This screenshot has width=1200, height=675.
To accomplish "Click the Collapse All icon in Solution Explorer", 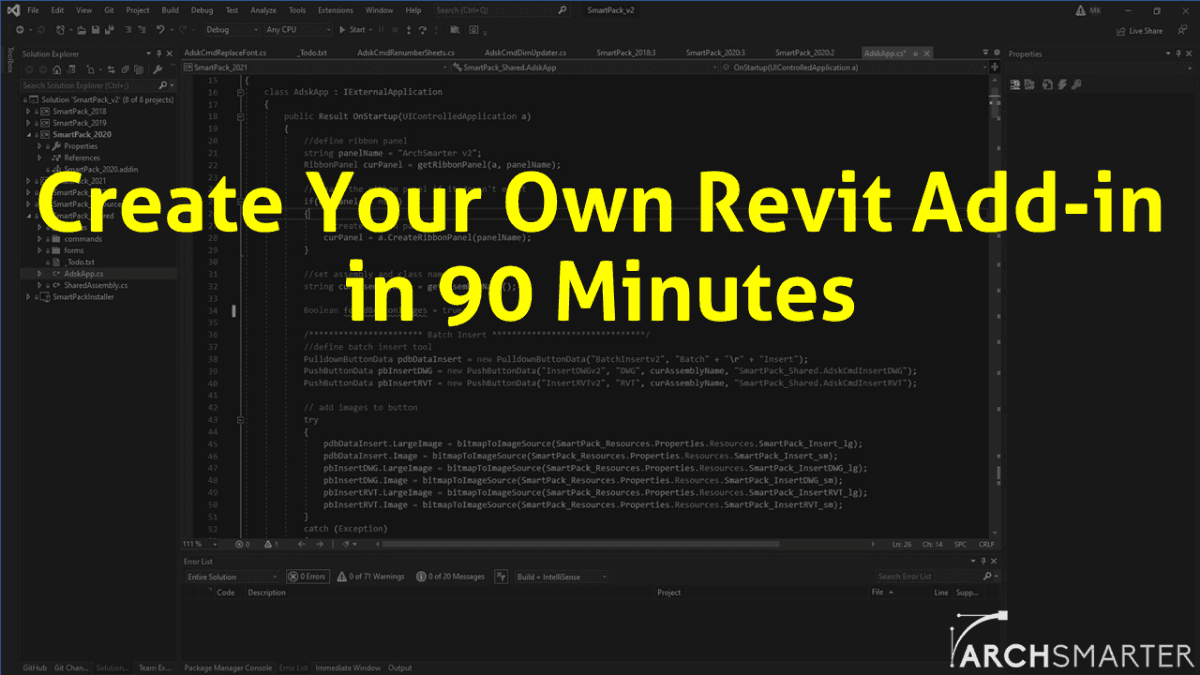I will click(125, 70).
